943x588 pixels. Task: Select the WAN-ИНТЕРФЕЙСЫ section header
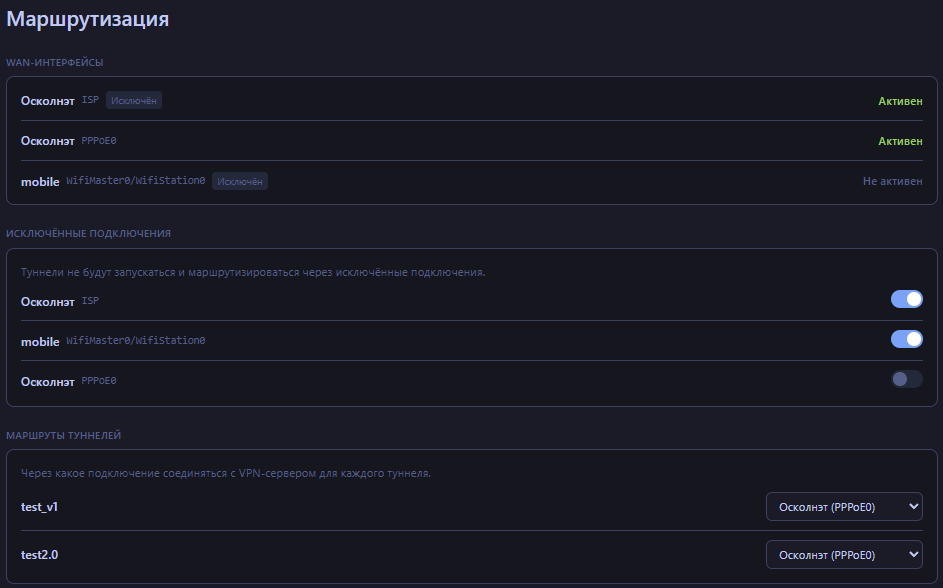[x=55, y=62]
